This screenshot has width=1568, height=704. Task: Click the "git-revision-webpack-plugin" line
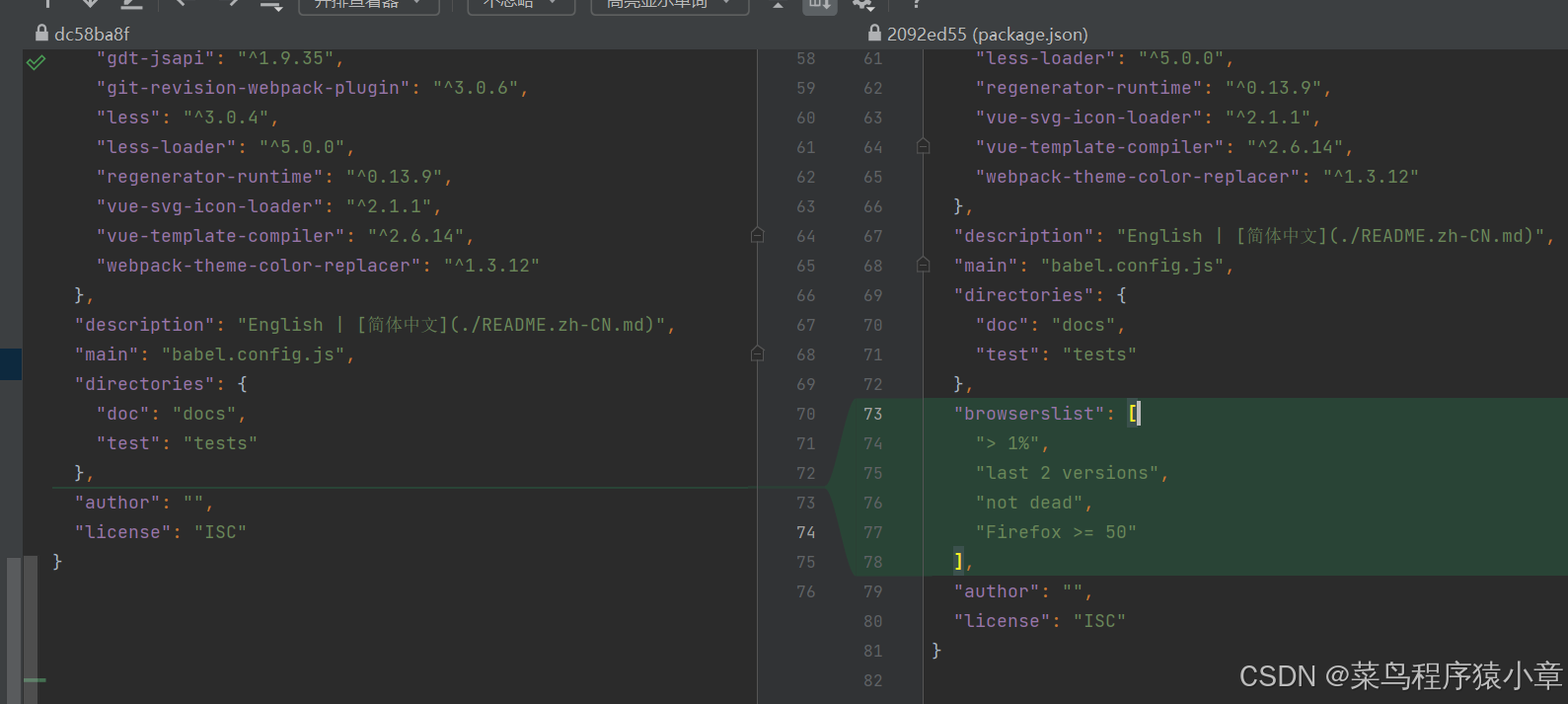click(x=312, y=88)
